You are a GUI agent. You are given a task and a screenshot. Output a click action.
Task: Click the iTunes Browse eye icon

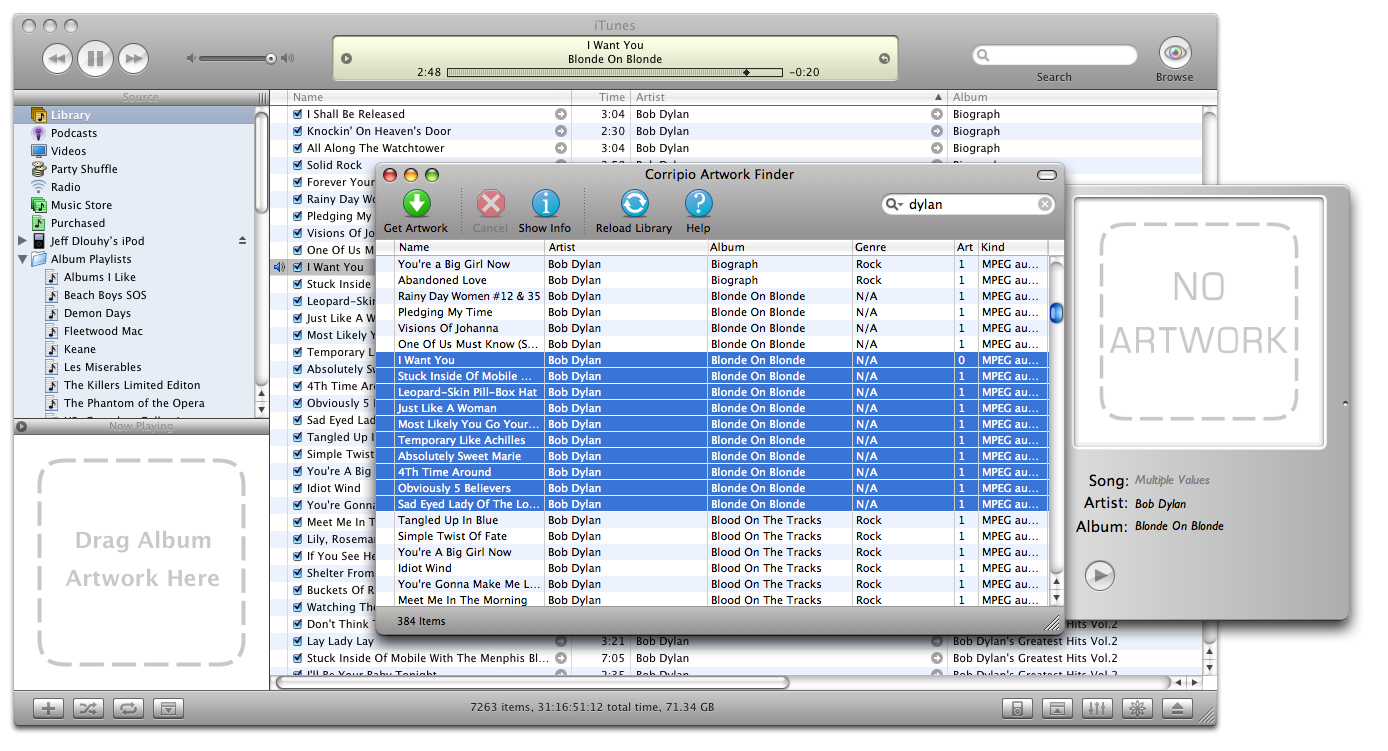coord(1174,52)
